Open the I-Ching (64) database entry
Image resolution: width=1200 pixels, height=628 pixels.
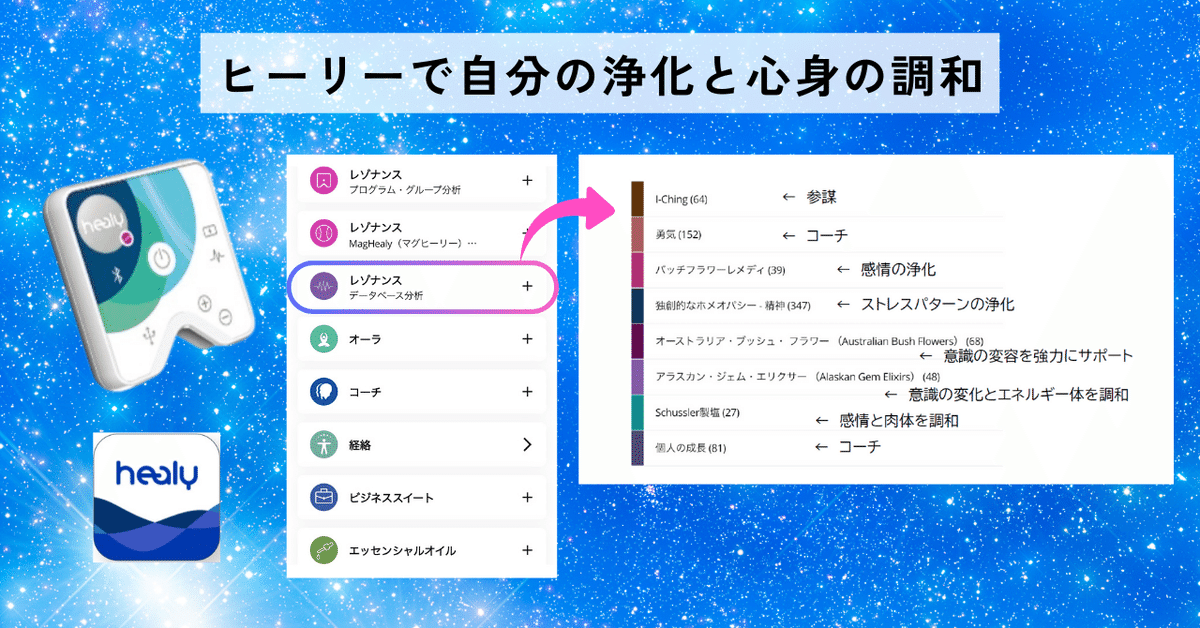coord(681,199)
